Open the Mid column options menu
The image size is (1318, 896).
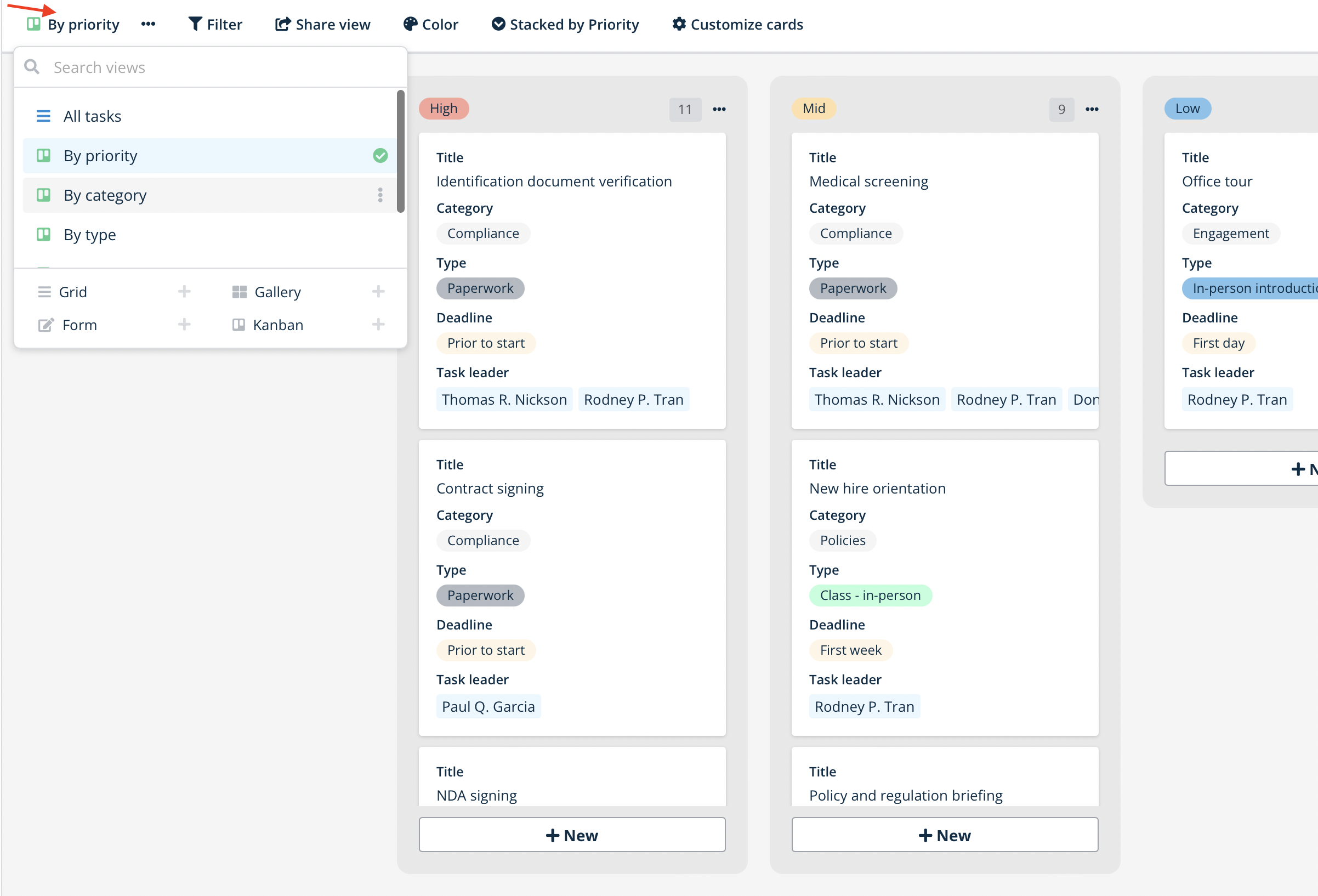[1091, 109]
